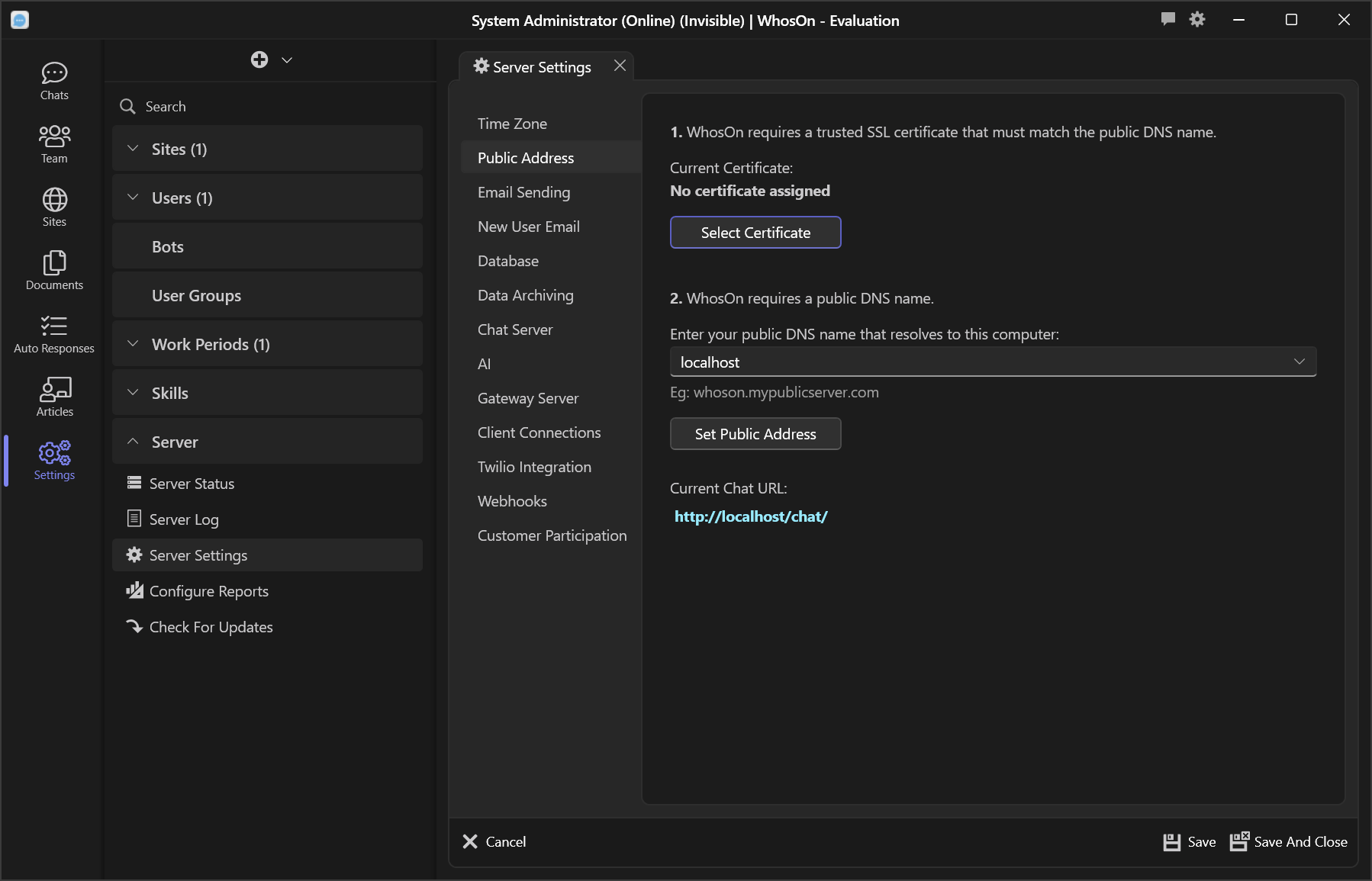Open the dropdown arrow beside the plus icon

[x=287, y=60]
